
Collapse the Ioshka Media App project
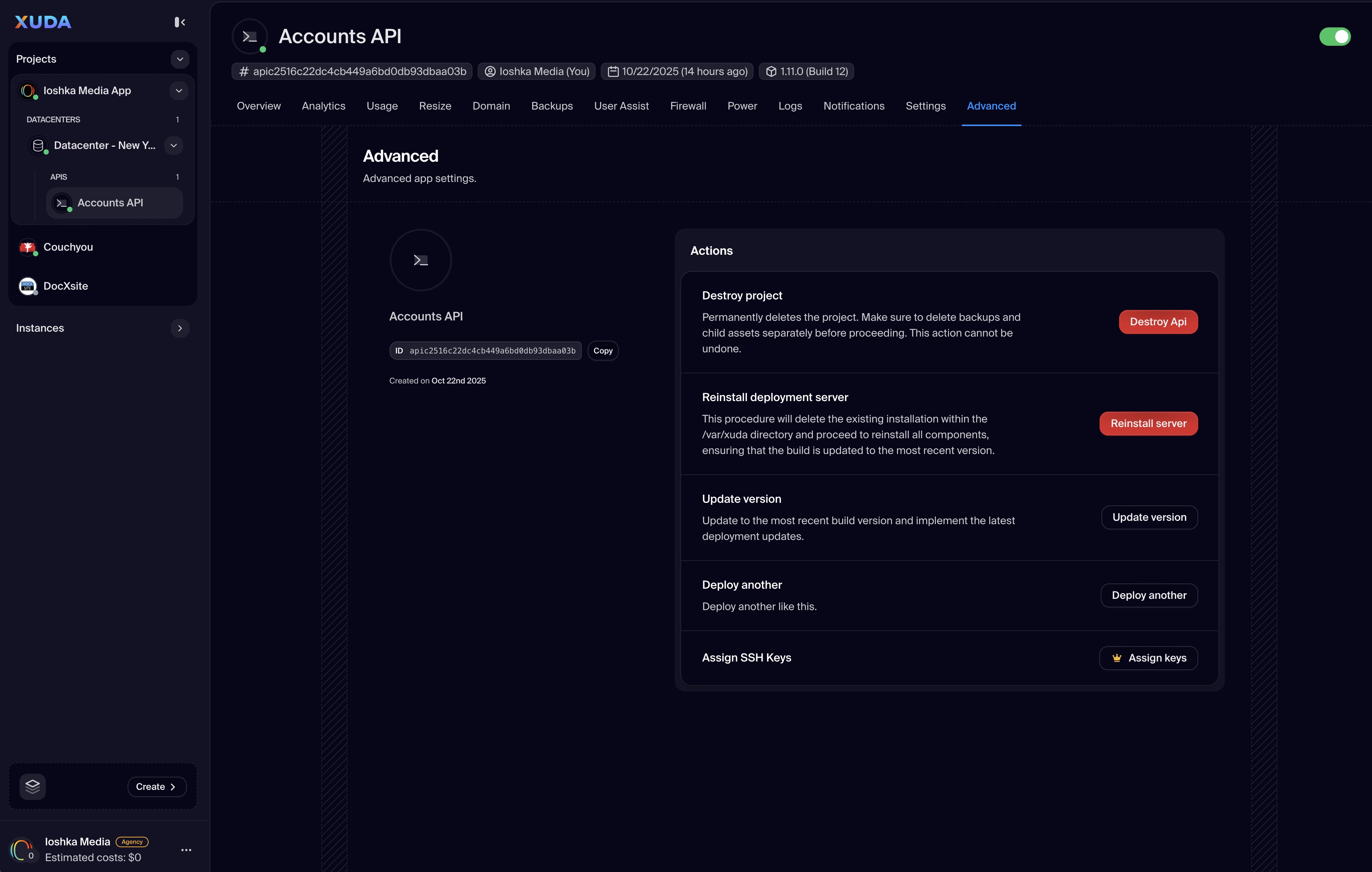[179, 90]
